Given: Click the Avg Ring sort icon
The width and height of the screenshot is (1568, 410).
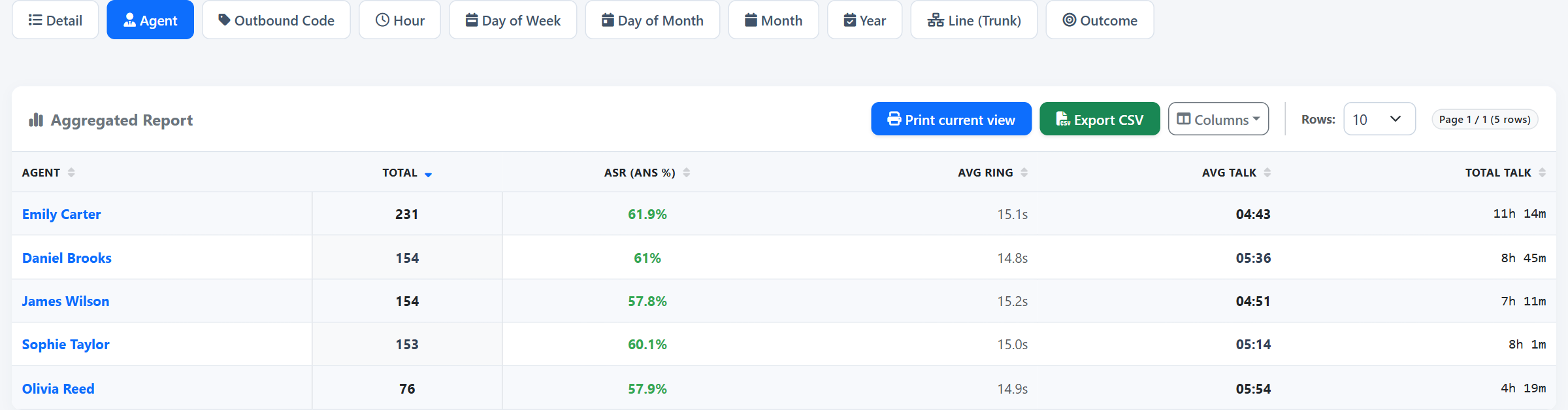Looking at the screenshot, I should [x=1024, y=173].
